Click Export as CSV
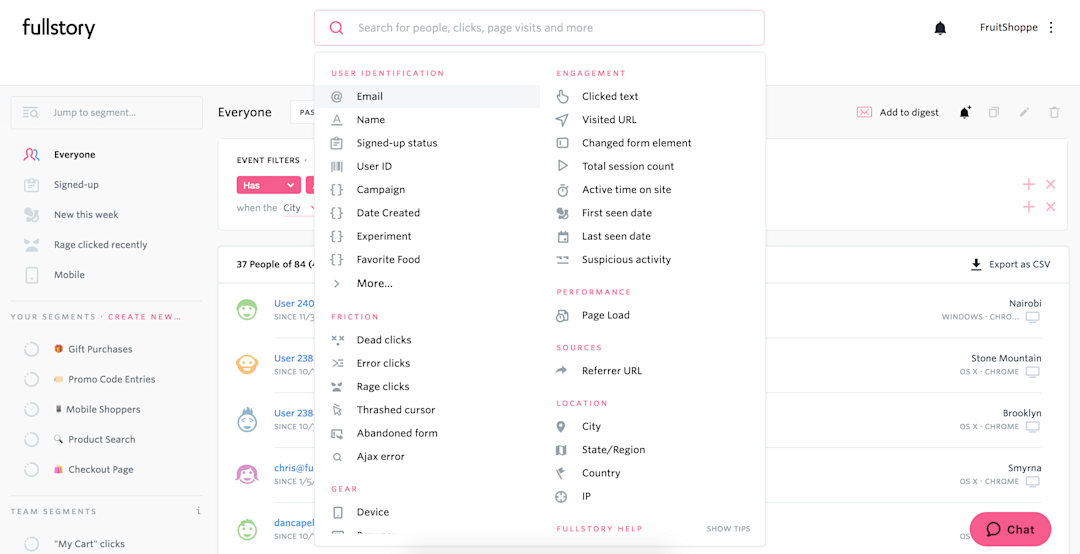The image size is (1080, 554). (x=1019, y=265)
